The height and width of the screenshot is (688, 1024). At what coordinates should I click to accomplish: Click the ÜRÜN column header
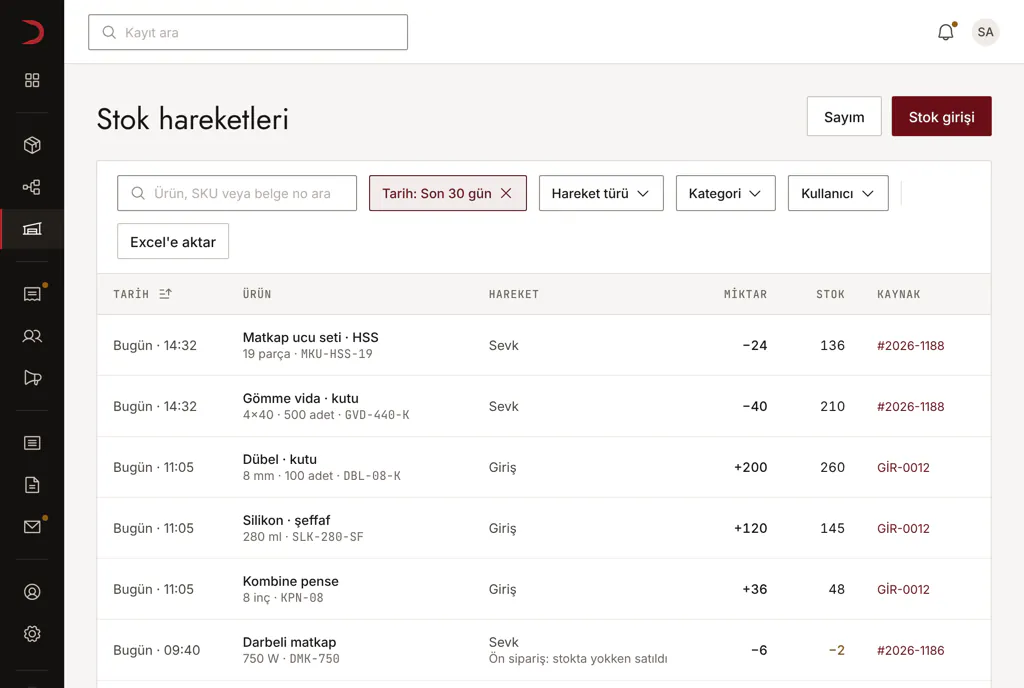(x=257, y=294)
